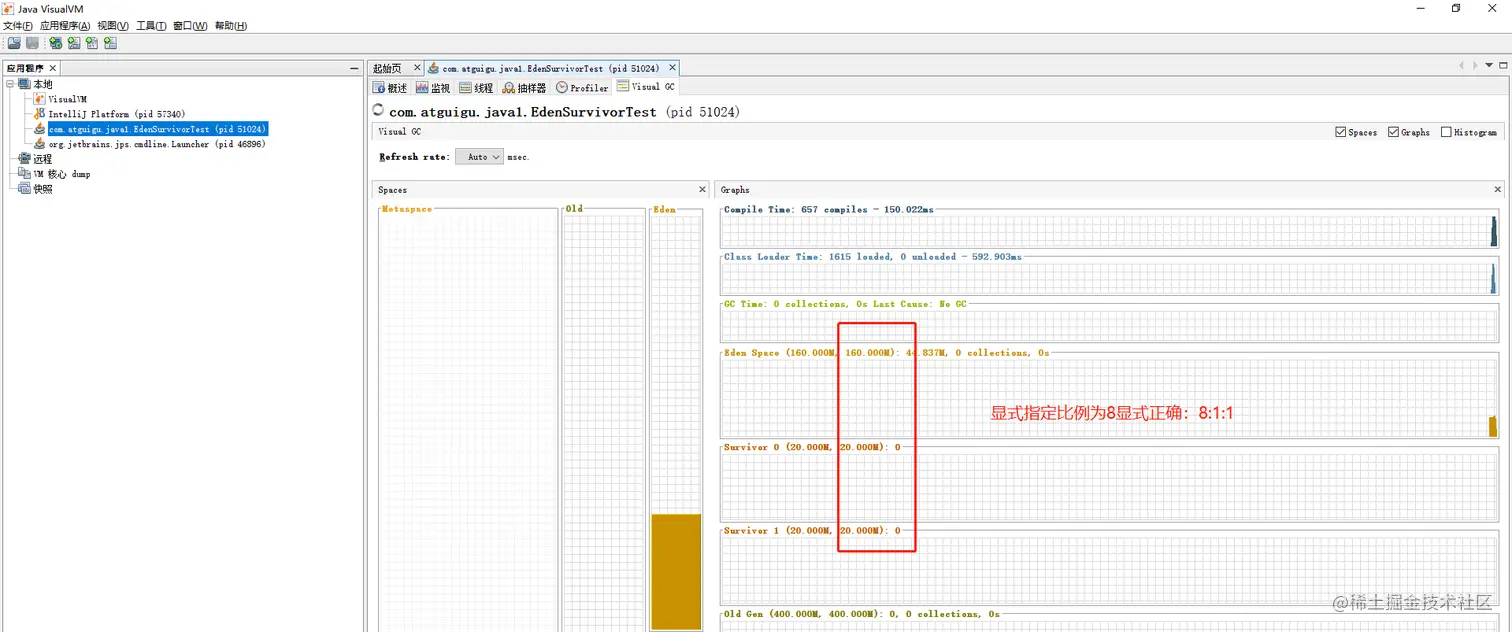Select the Visual GC tab

point(646,87)
